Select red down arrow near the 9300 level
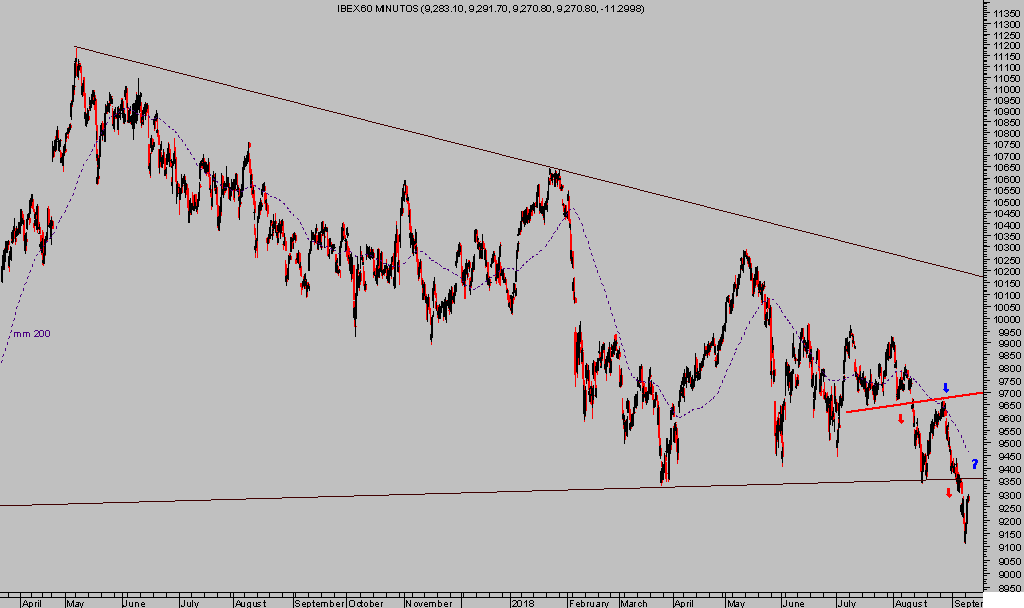Viewport: 1024px width, 608px height. pos(949,491)
